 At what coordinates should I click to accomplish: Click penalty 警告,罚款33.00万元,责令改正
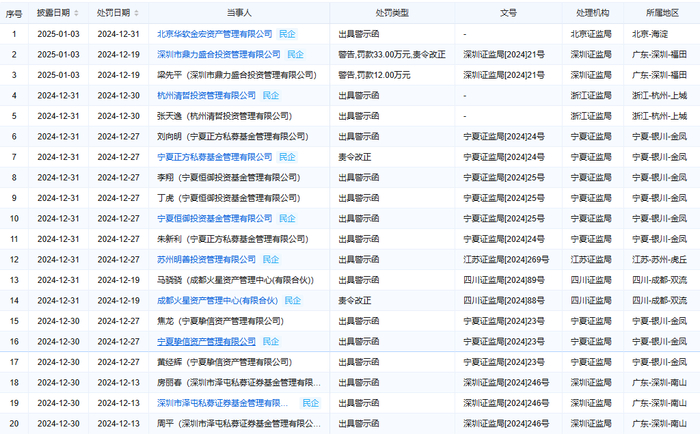392,54
